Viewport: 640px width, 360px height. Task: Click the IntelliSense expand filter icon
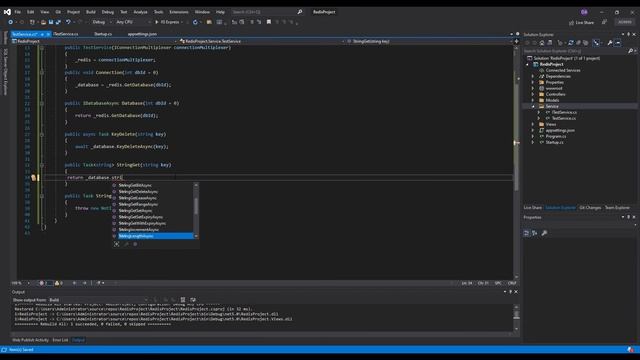tap(117, 244)
